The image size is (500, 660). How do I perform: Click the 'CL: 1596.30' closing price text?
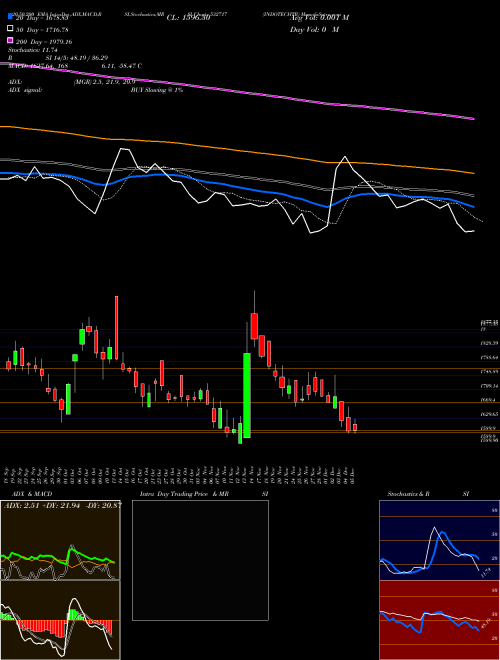pos(188,18)
